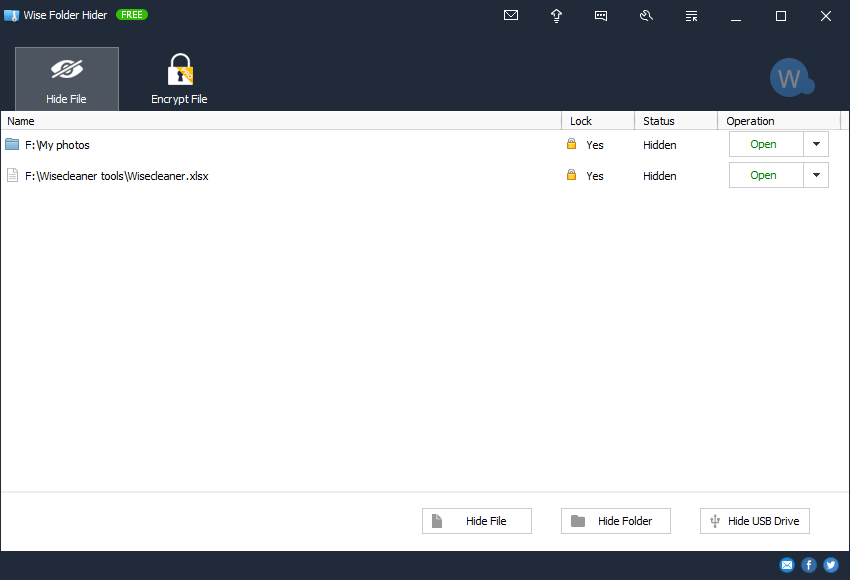Click the Wise Folder Hider app logo
Image resolution: width=850 pixels, height=580 pixels.
click(x=11, y=15)
